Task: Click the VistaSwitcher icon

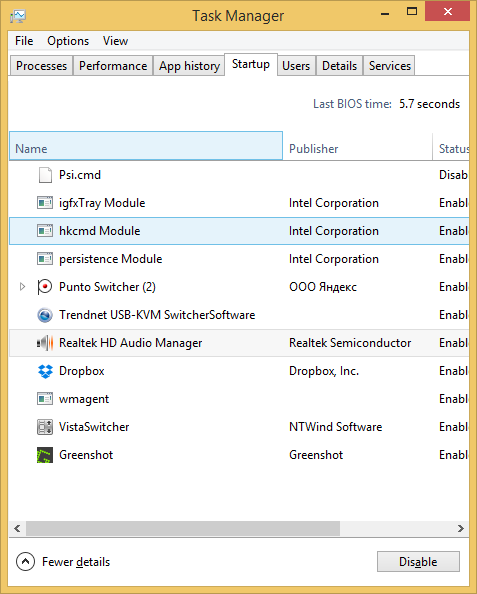Action: coord(45,427)
